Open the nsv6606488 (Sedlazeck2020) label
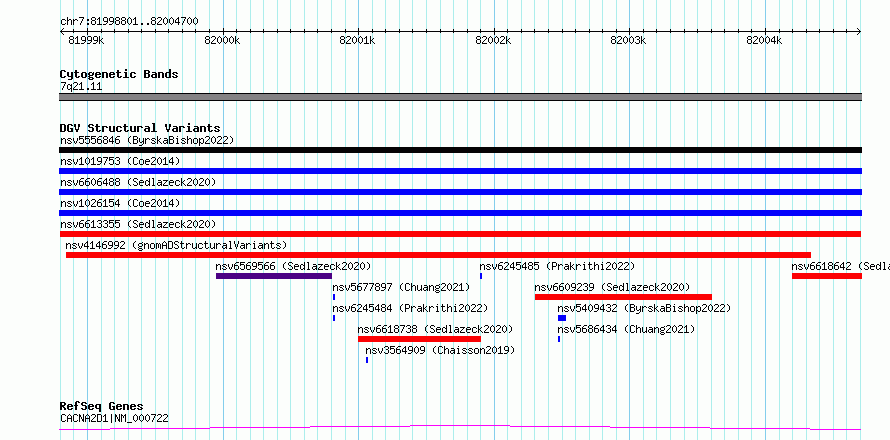The image size is (890, 440). pyautogui.click(x=138, y=182)
